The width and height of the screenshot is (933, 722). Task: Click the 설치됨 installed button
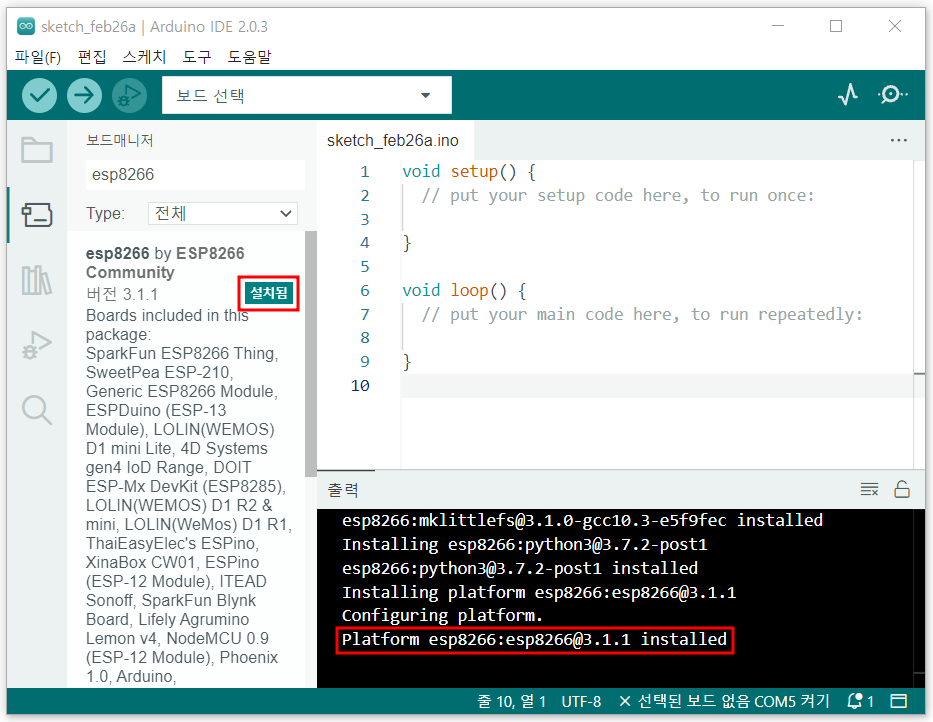[x=268, y=293]
